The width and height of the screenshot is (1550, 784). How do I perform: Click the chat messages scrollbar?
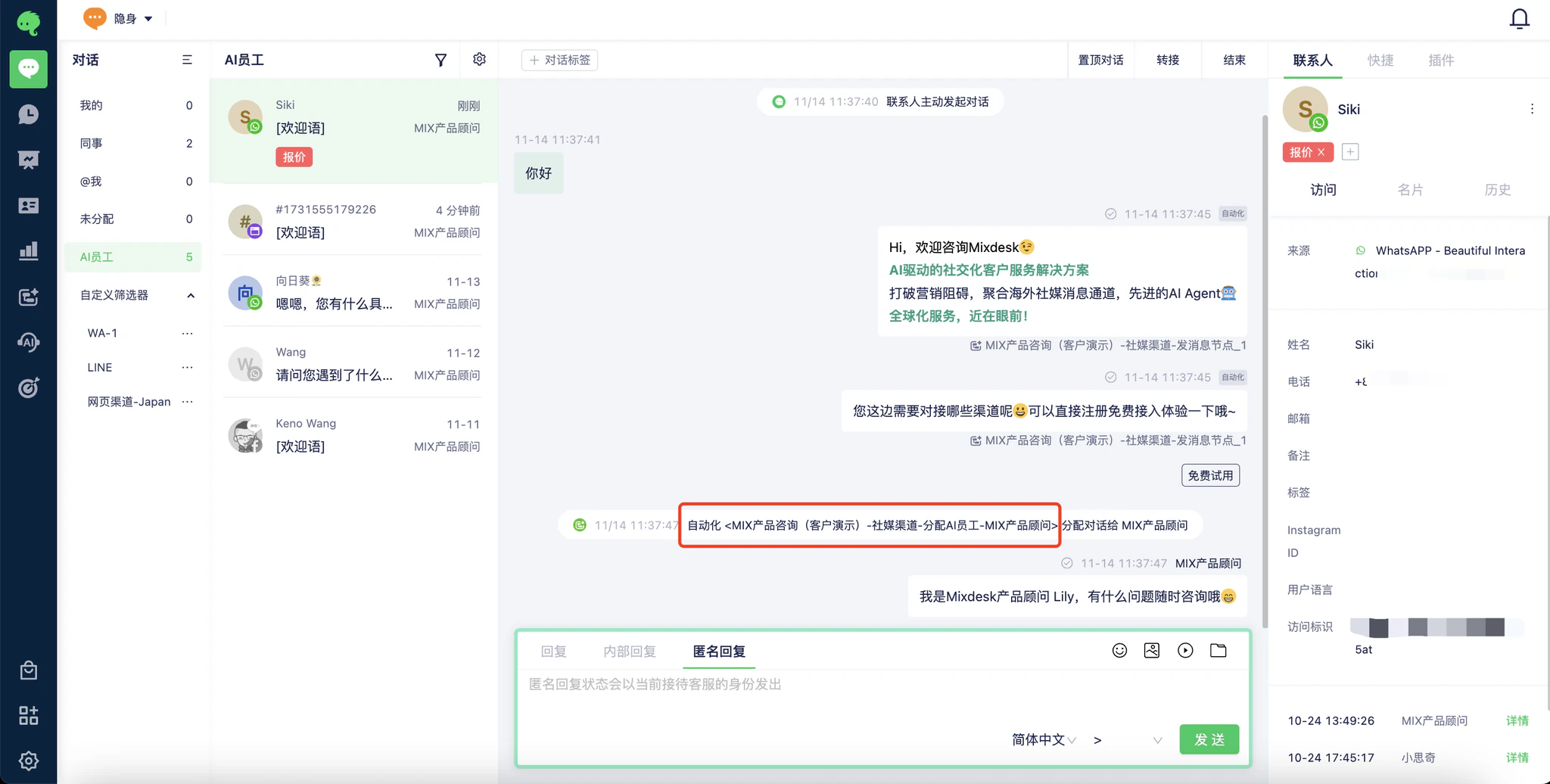click(x=1264, y=371)
